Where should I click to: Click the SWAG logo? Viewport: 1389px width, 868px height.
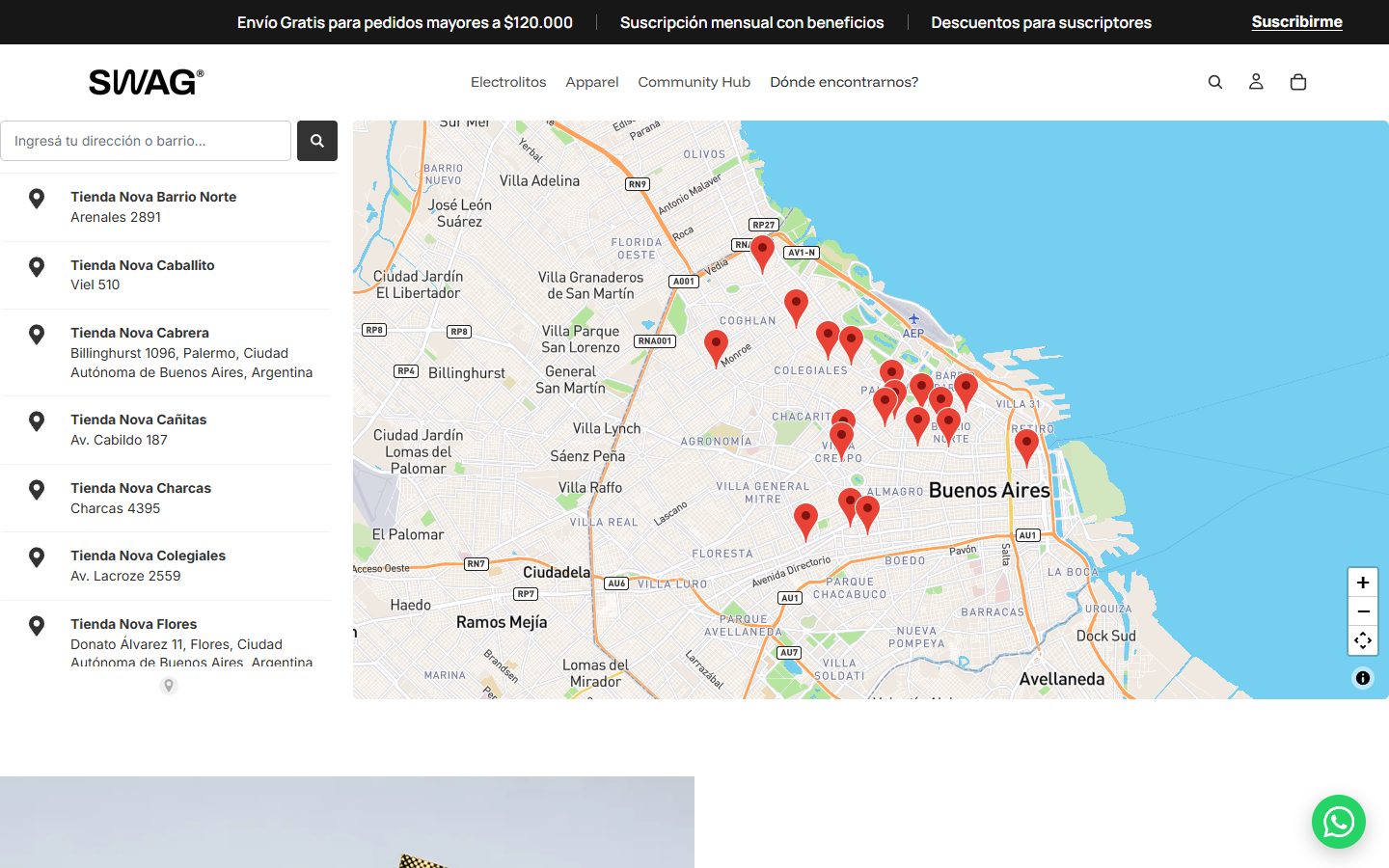(x=147, y=82)
